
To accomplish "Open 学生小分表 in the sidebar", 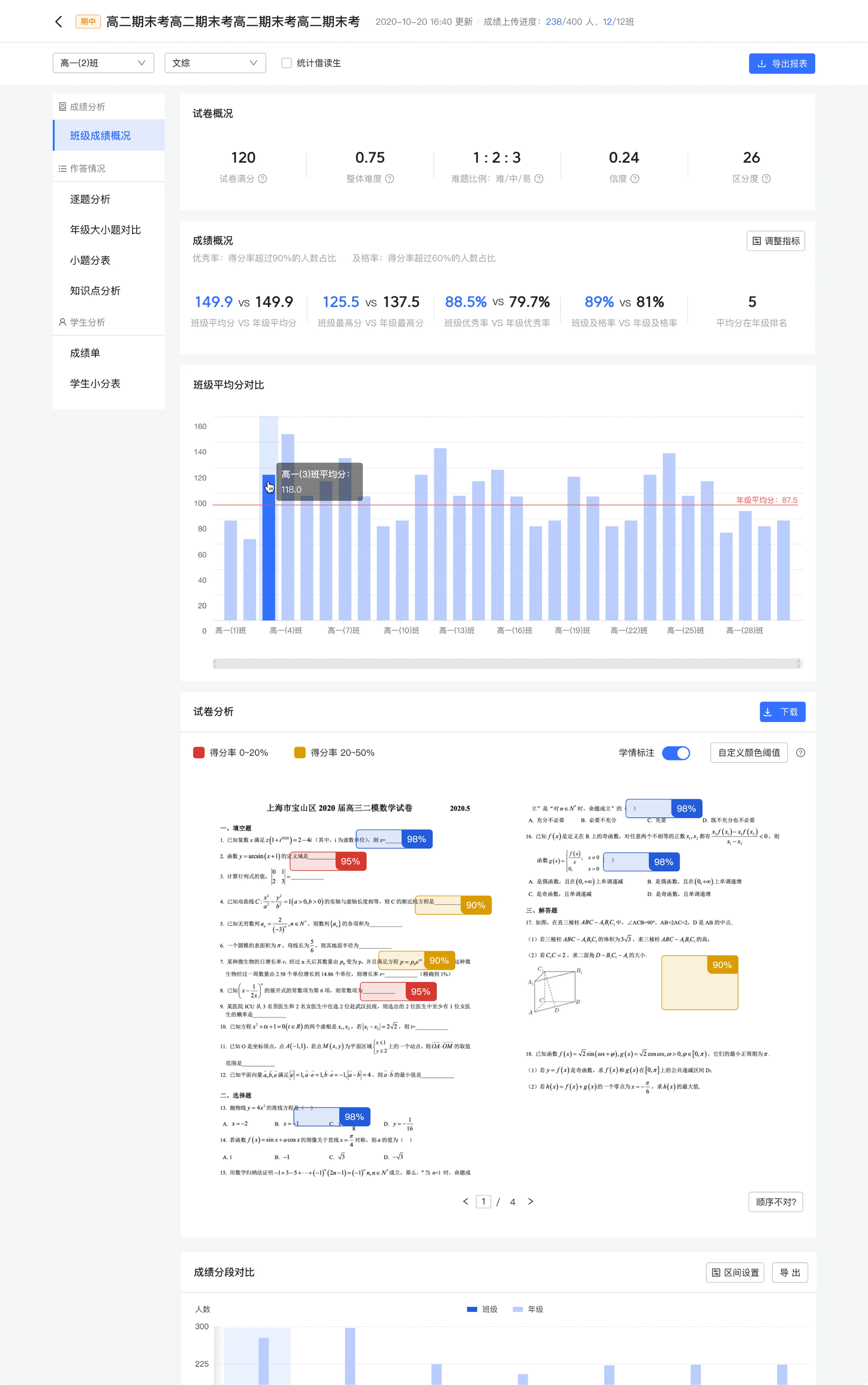I will pos(95,383).
